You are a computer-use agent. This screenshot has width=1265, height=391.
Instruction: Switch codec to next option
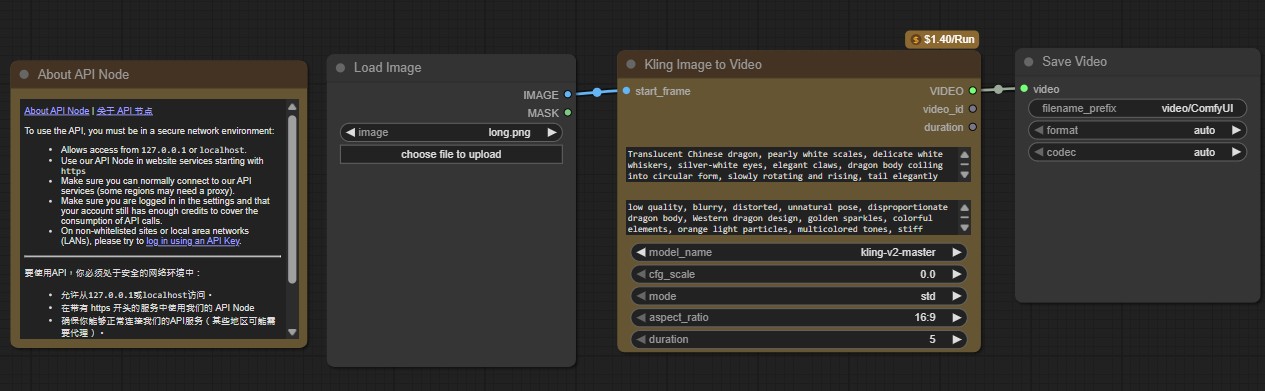pyautogui.click(x=1236, y=152)
